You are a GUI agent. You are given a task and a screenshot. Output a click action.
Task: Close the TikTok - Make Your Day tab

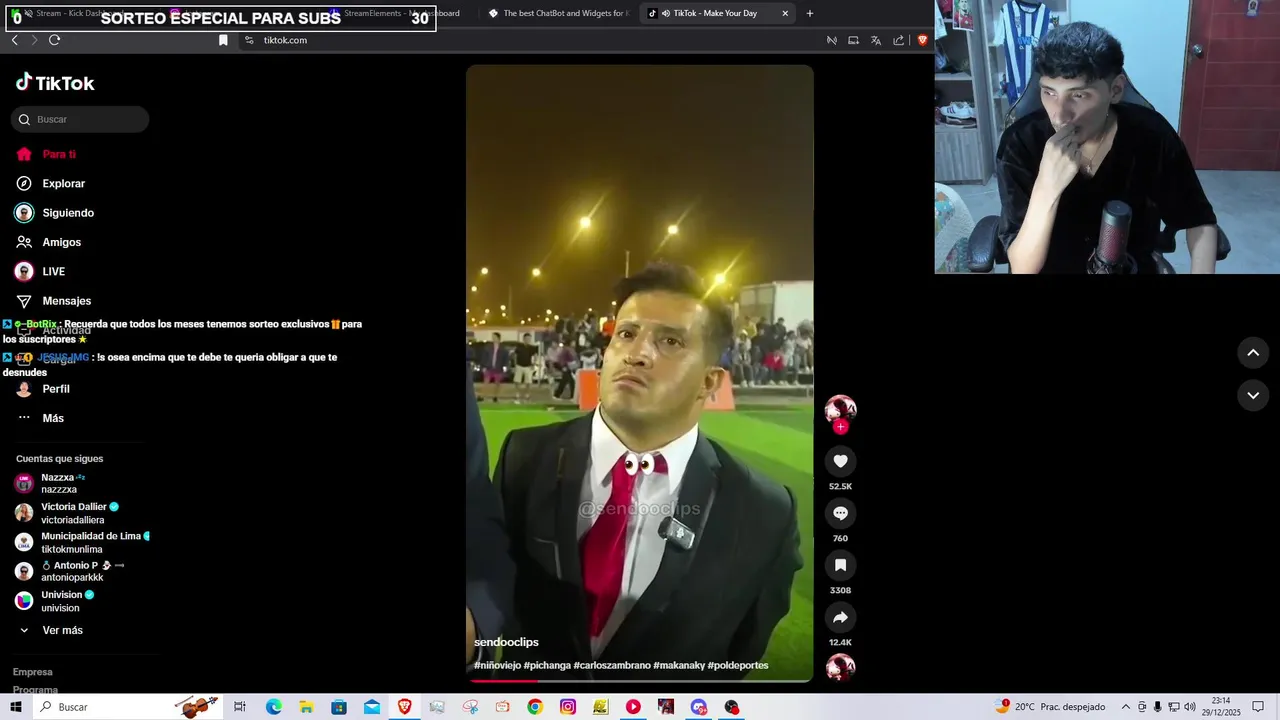point(785,13)
